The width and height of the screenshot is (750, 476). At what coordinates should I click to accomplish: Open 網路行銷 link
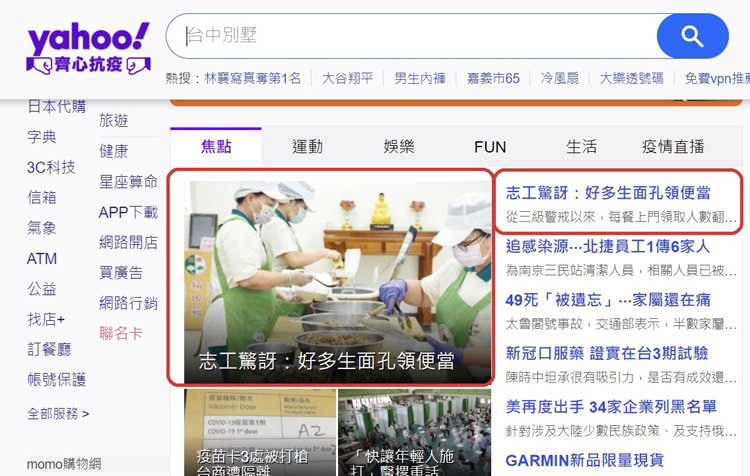tap(128, 303)
